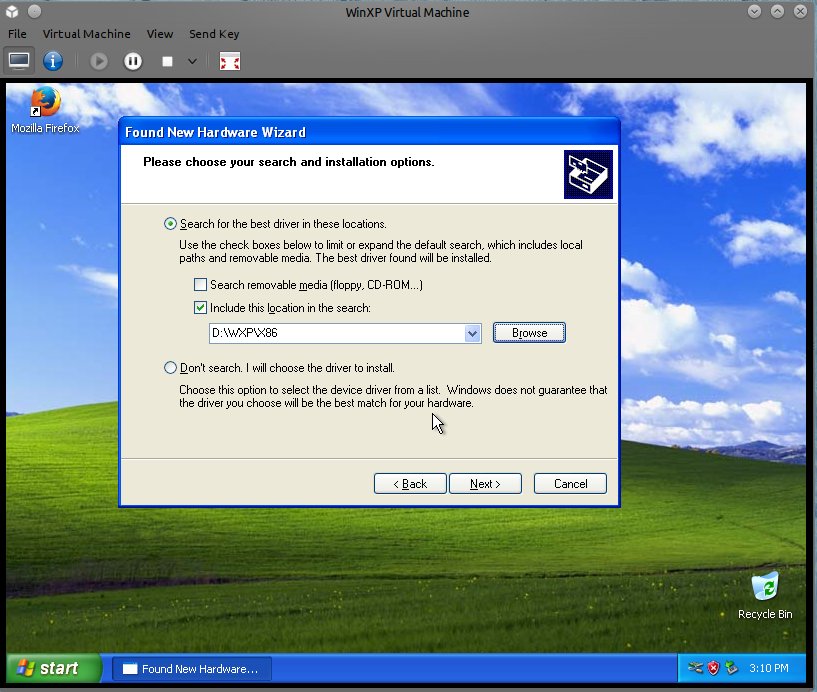Click the red security shield tray icon

(713, 668)
